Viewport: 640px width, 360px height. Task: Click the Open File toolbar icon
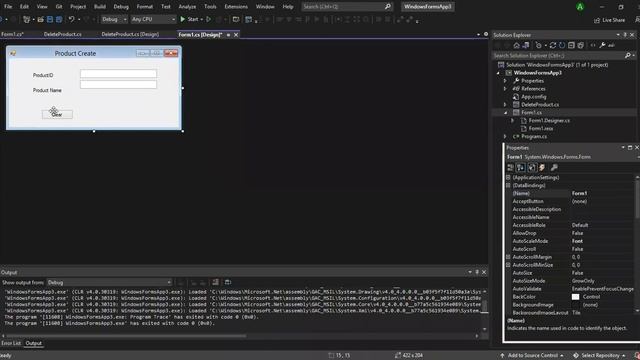tap(40, 19)
